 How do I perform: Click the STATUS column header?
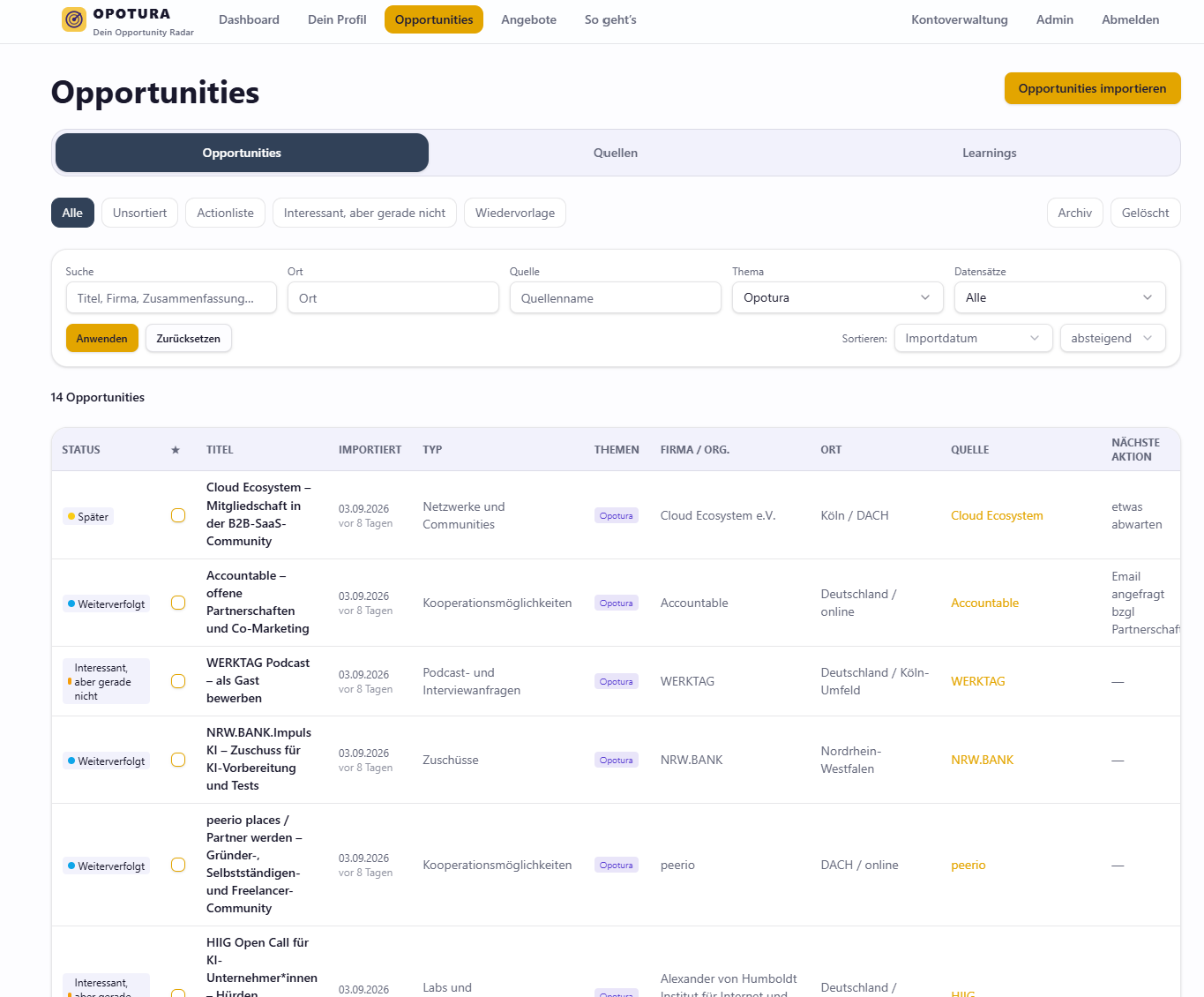click(x=81, y=450)
